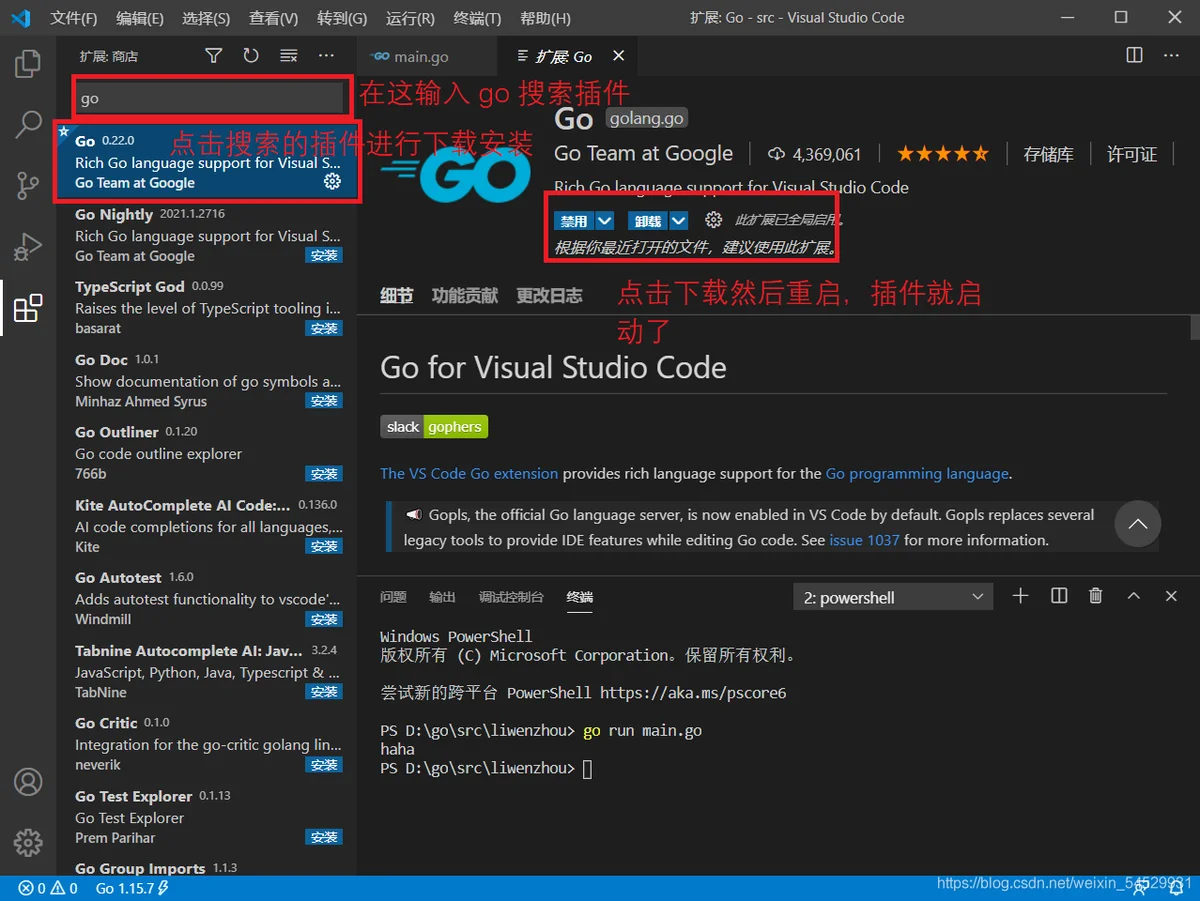Install the Go Critic extension
The width and height of the screenshot is (1200, 901).
(x=324, y=765)
